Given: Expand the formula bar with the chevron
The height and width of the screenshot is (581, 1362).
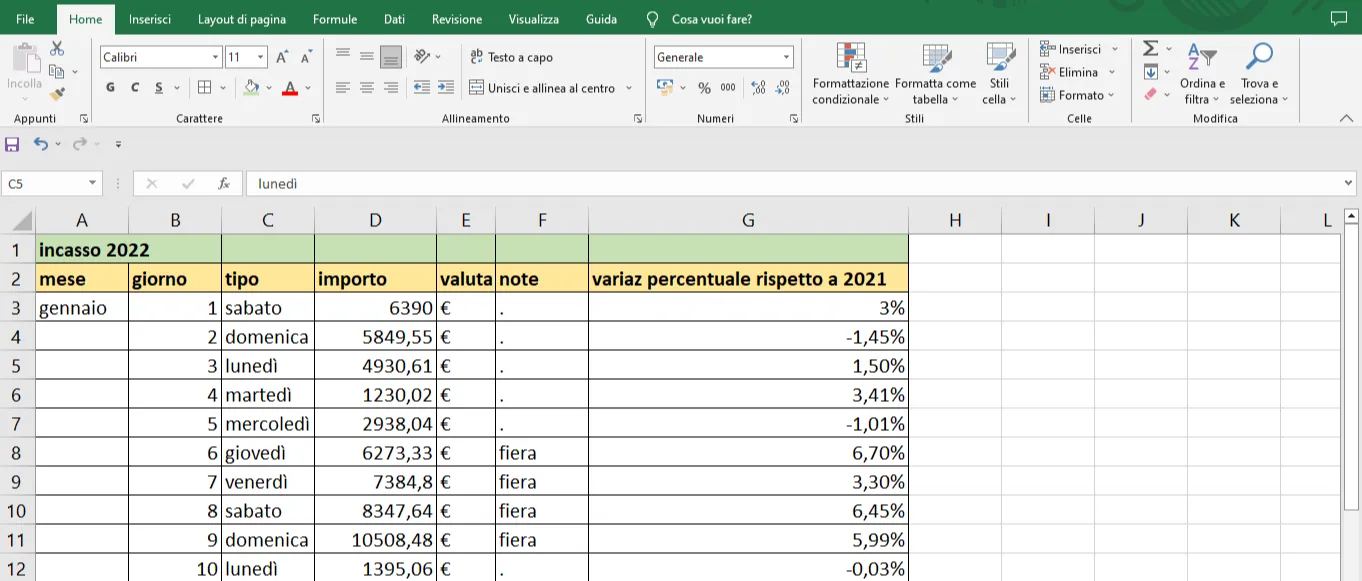Looking at the screenshot, I should coord(1349,184).
